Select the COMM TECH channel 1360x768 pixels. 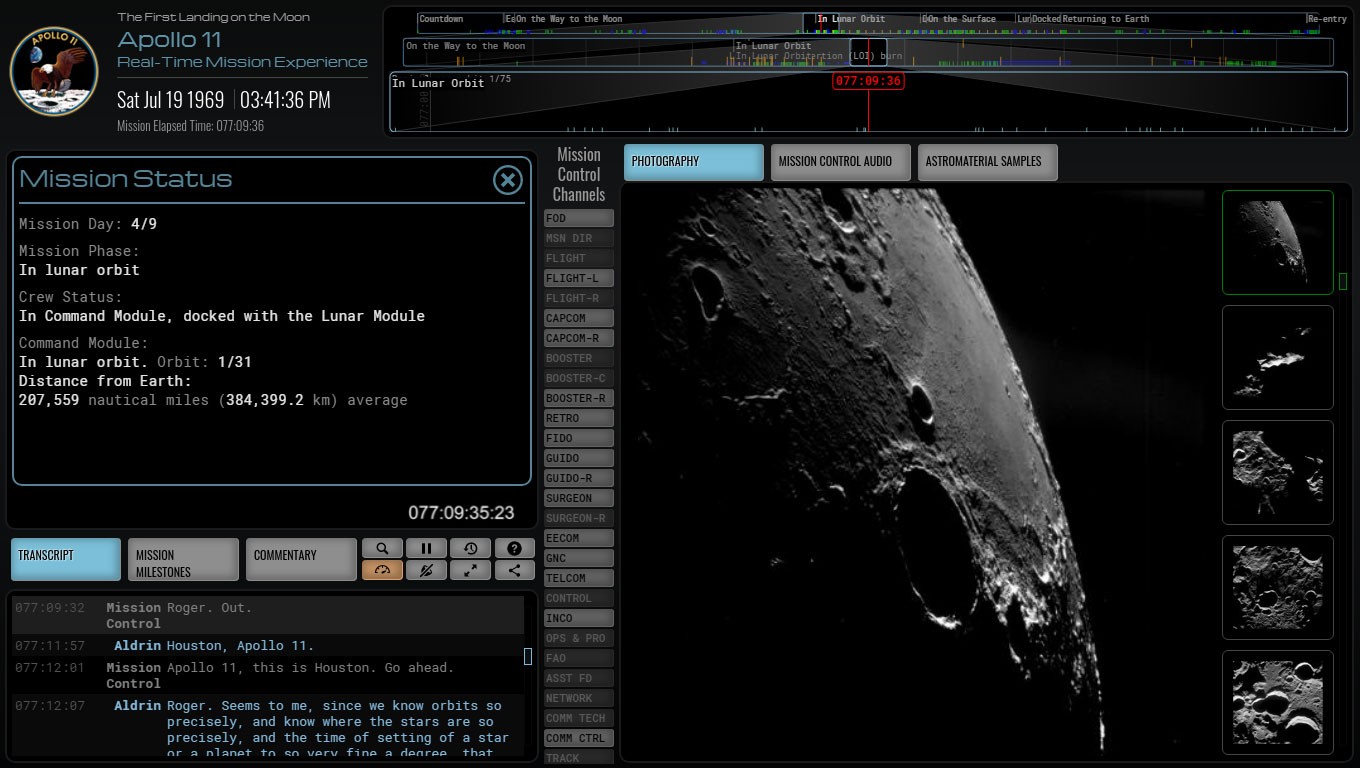point(579,718)
